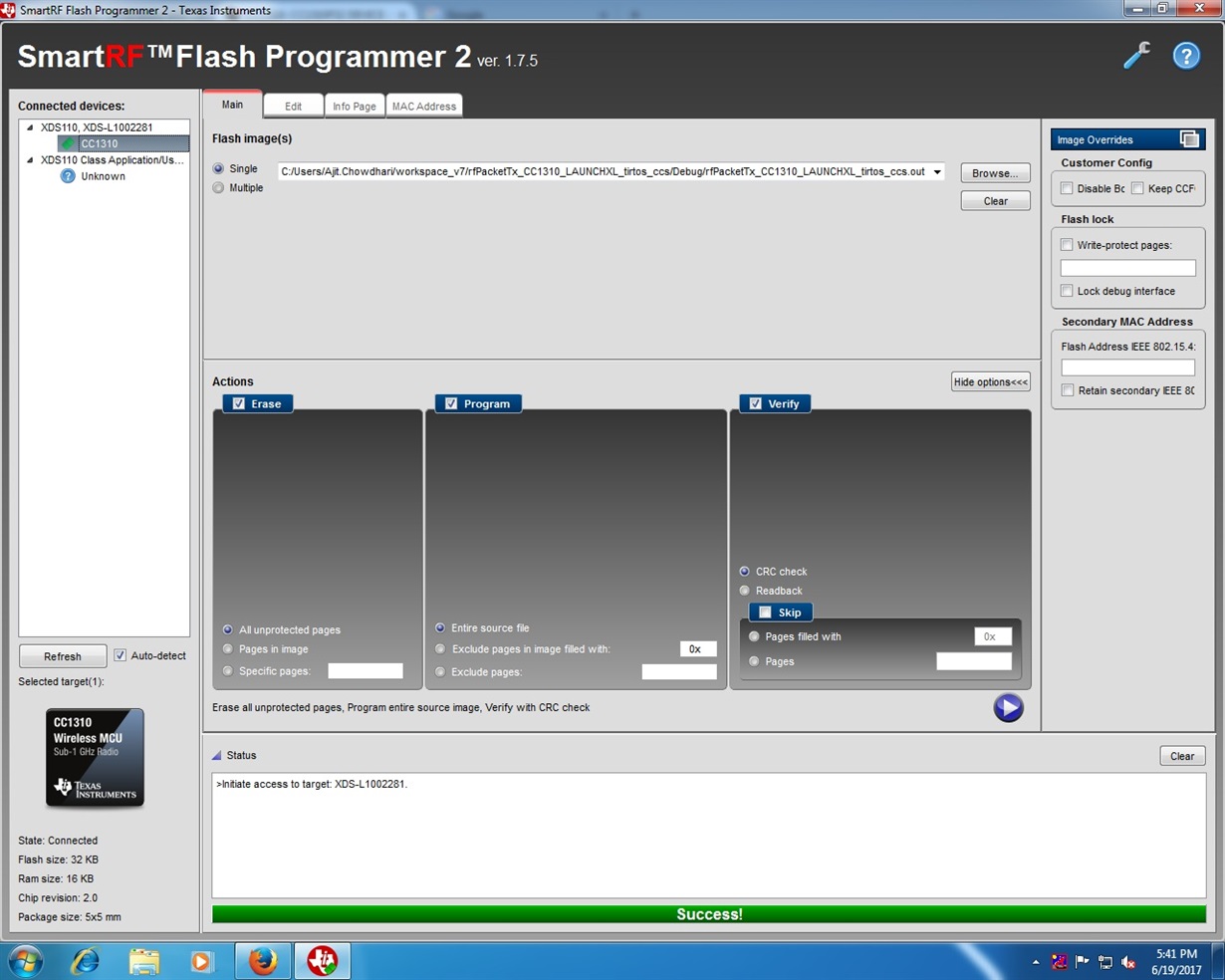
Task: Select the Pages skip radio option
Action: pyautogui.click(x=754, y=661)
